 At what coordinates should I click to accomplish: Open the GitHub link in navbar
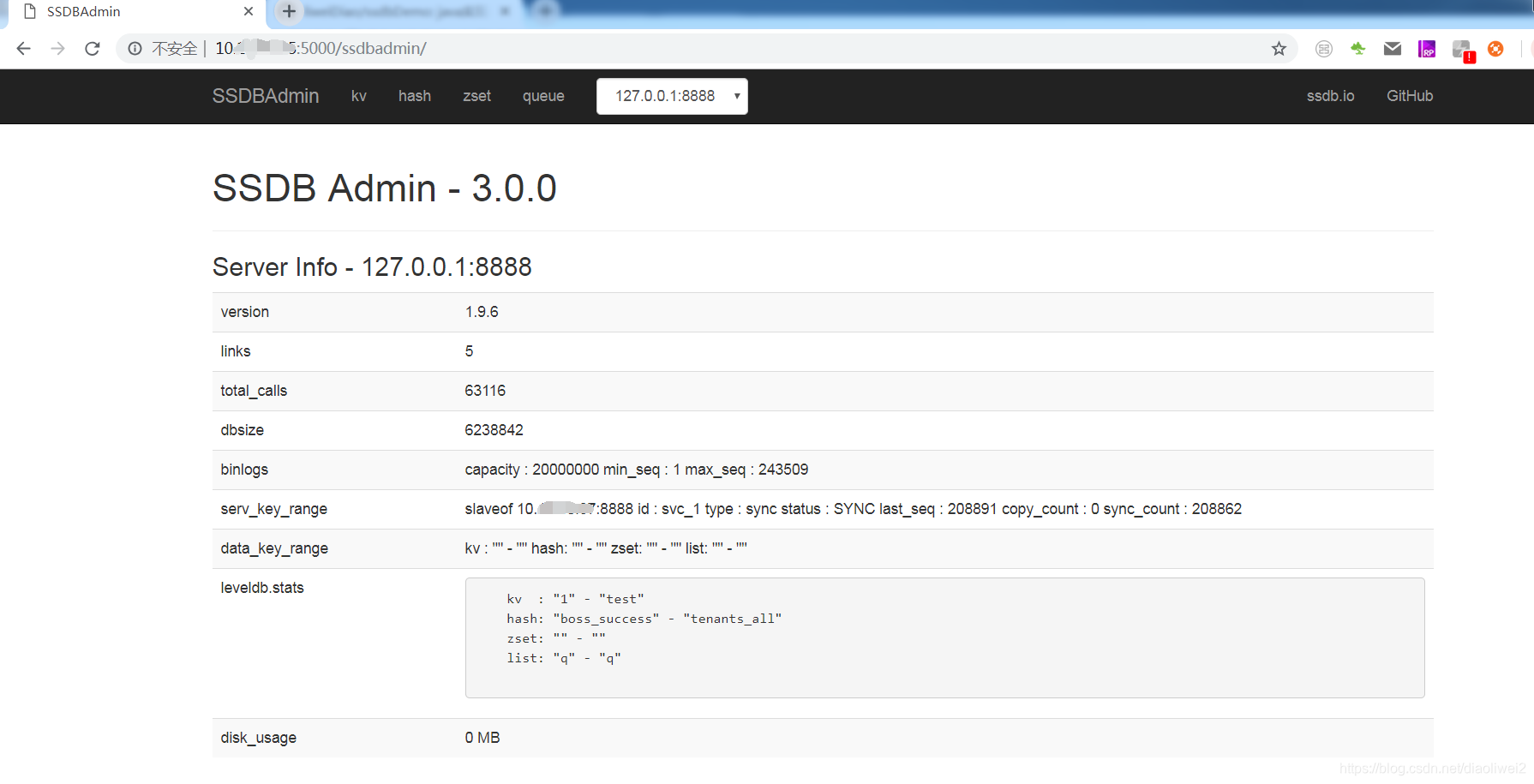[1410, 96]
